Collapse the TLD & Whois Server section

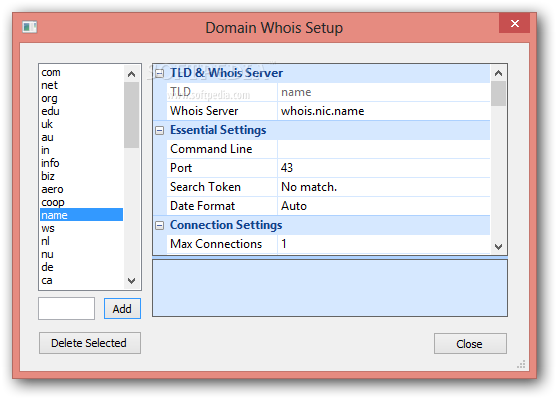point(159,74)
